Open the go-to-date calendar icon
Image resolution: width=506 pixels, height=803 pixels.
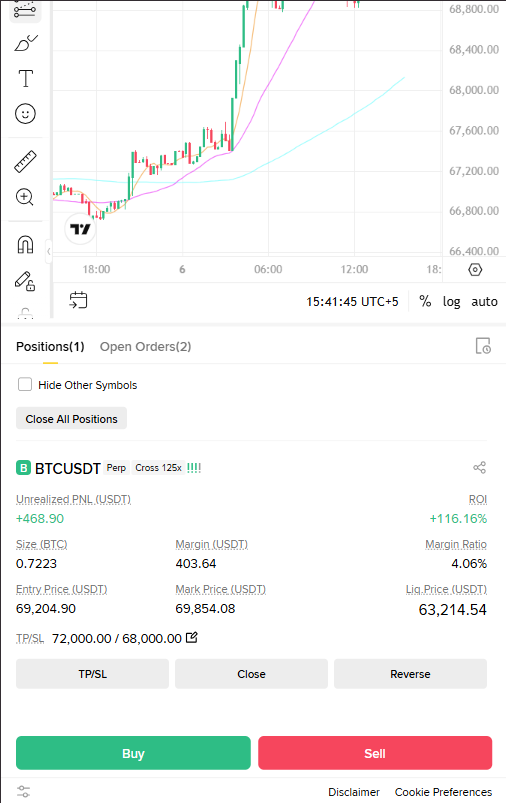(x=78, y=300)
